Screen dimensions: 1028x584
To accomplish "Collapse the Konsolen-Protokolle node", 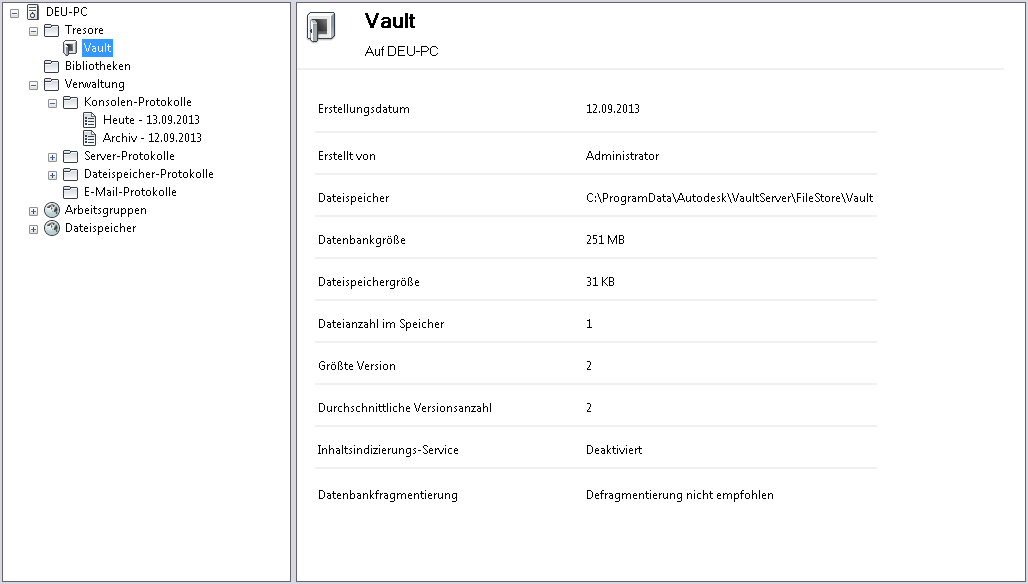I will pos(52,102).
